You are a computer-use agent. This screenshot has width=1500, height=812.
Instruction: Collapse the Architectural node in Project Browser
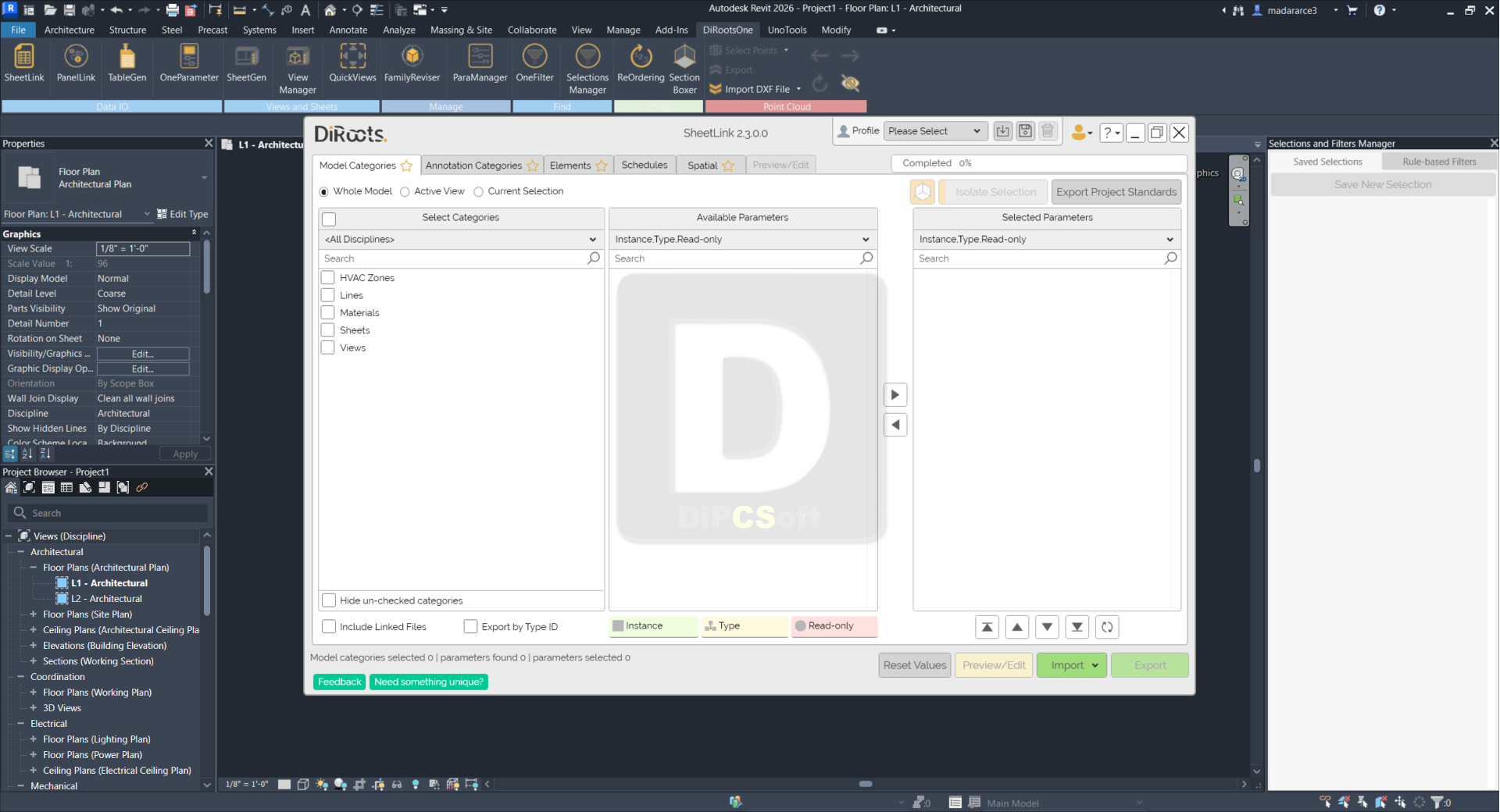[x=20, y=552]
